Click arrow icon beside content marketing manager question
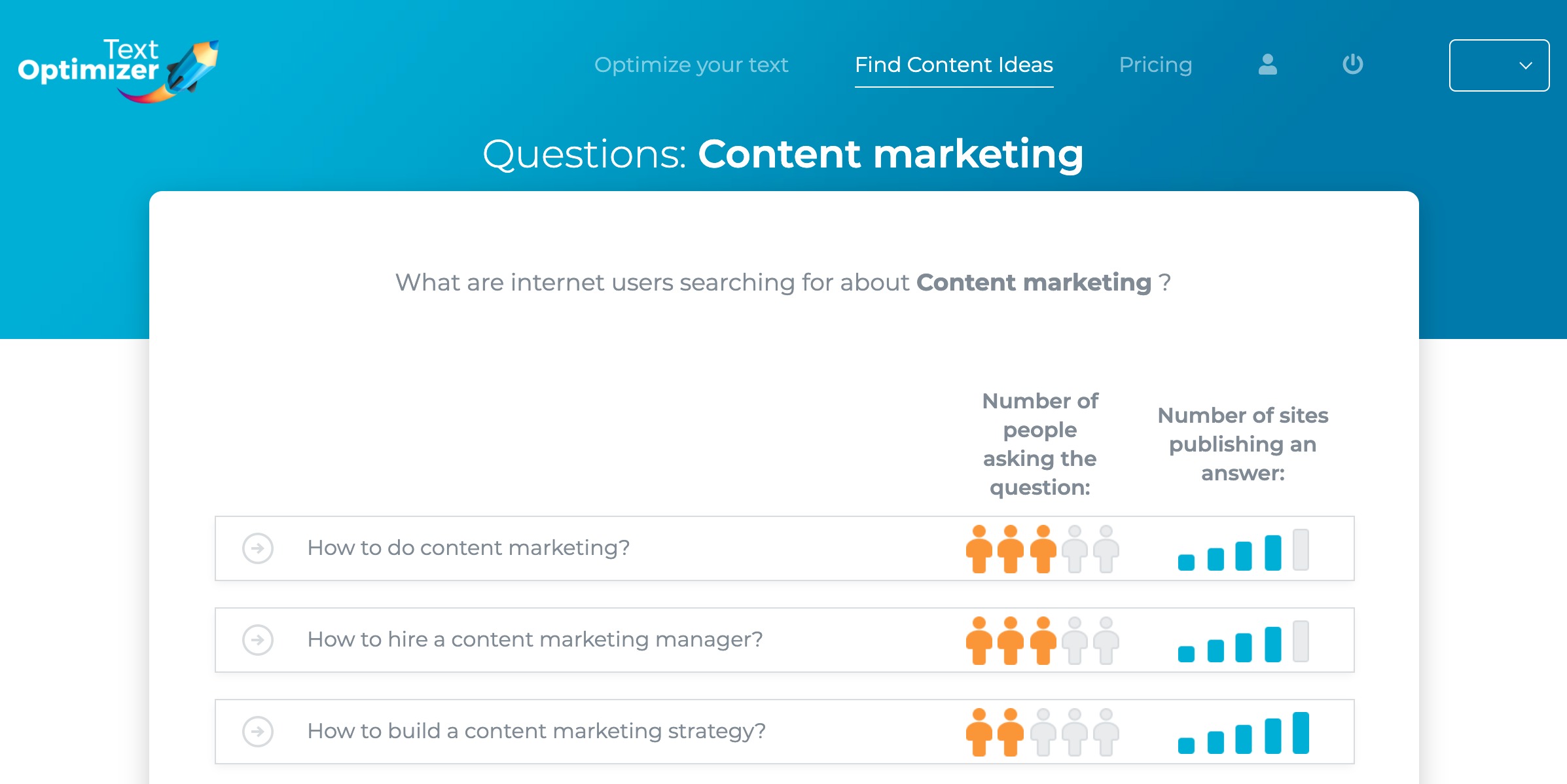 (258, 639)
